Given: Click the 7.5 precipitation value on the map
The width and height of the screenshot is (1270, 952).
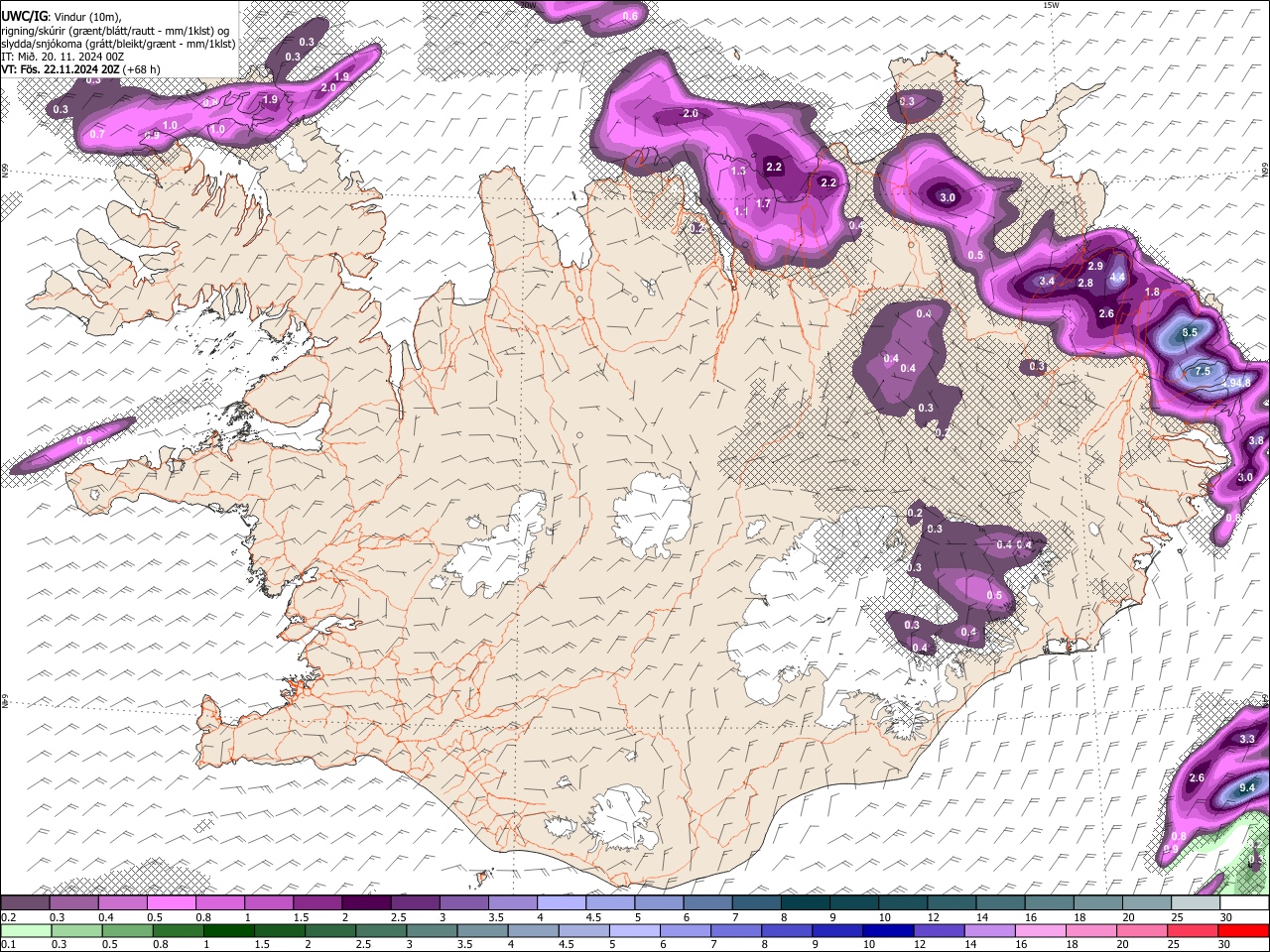Looking at the screenshot, I should [1202, 371].
